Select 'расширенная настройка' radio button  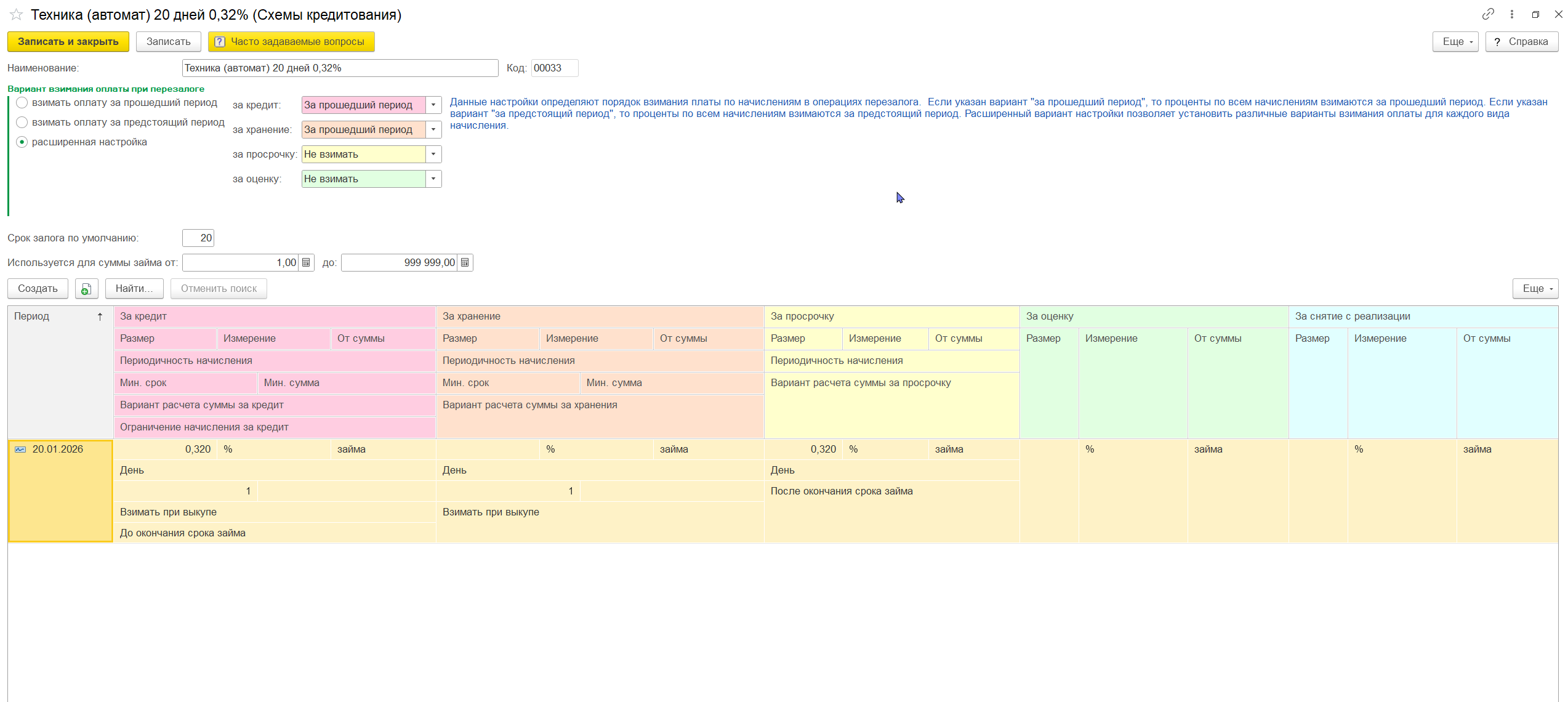click(22, 142)
